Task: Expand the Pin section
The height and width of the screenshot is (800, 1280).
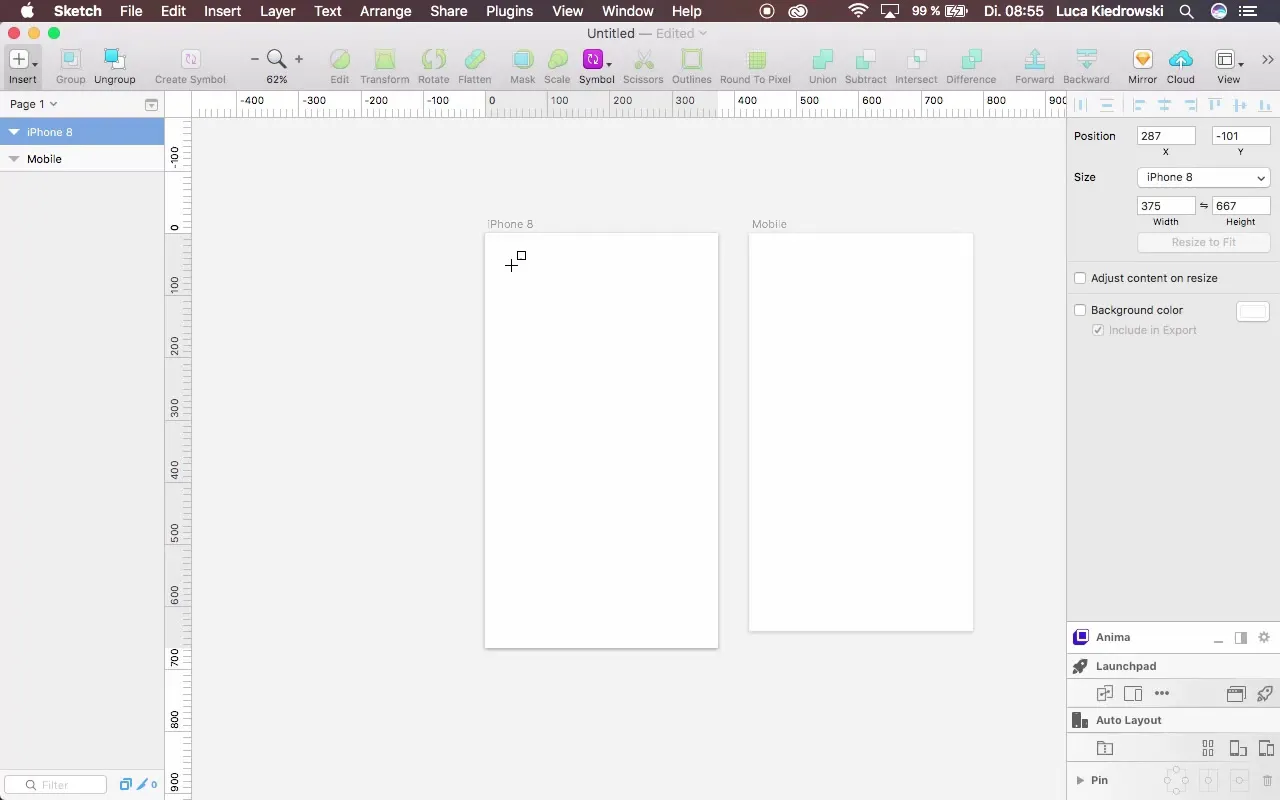Action: coord(1080,780)
